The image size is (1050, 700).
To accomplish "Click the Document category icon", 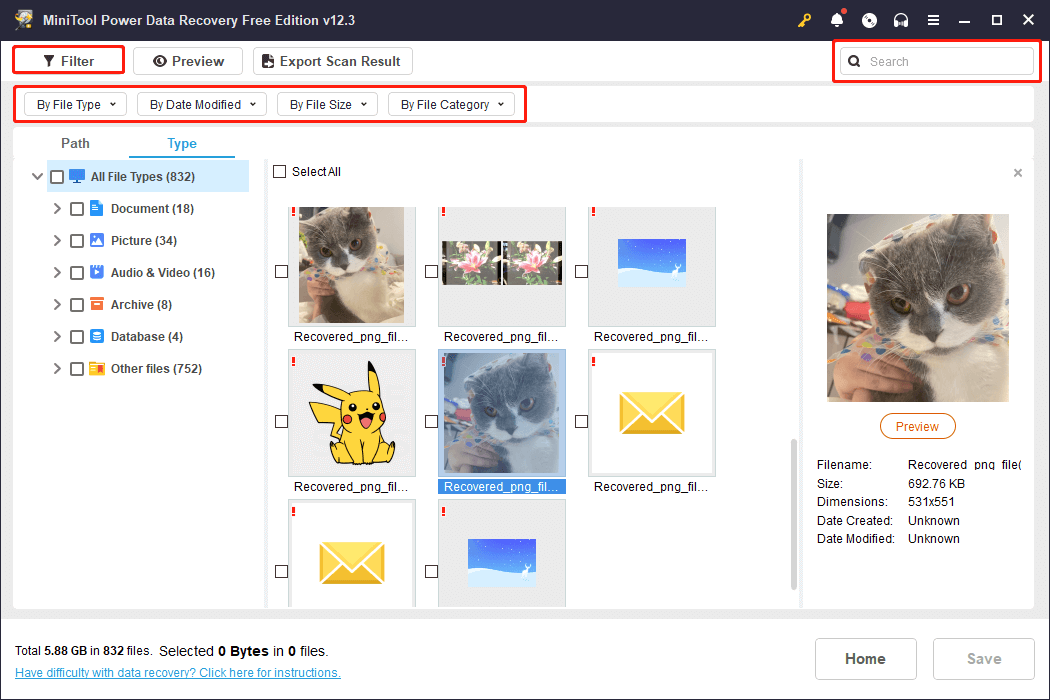I will click(x=96, y=208).
